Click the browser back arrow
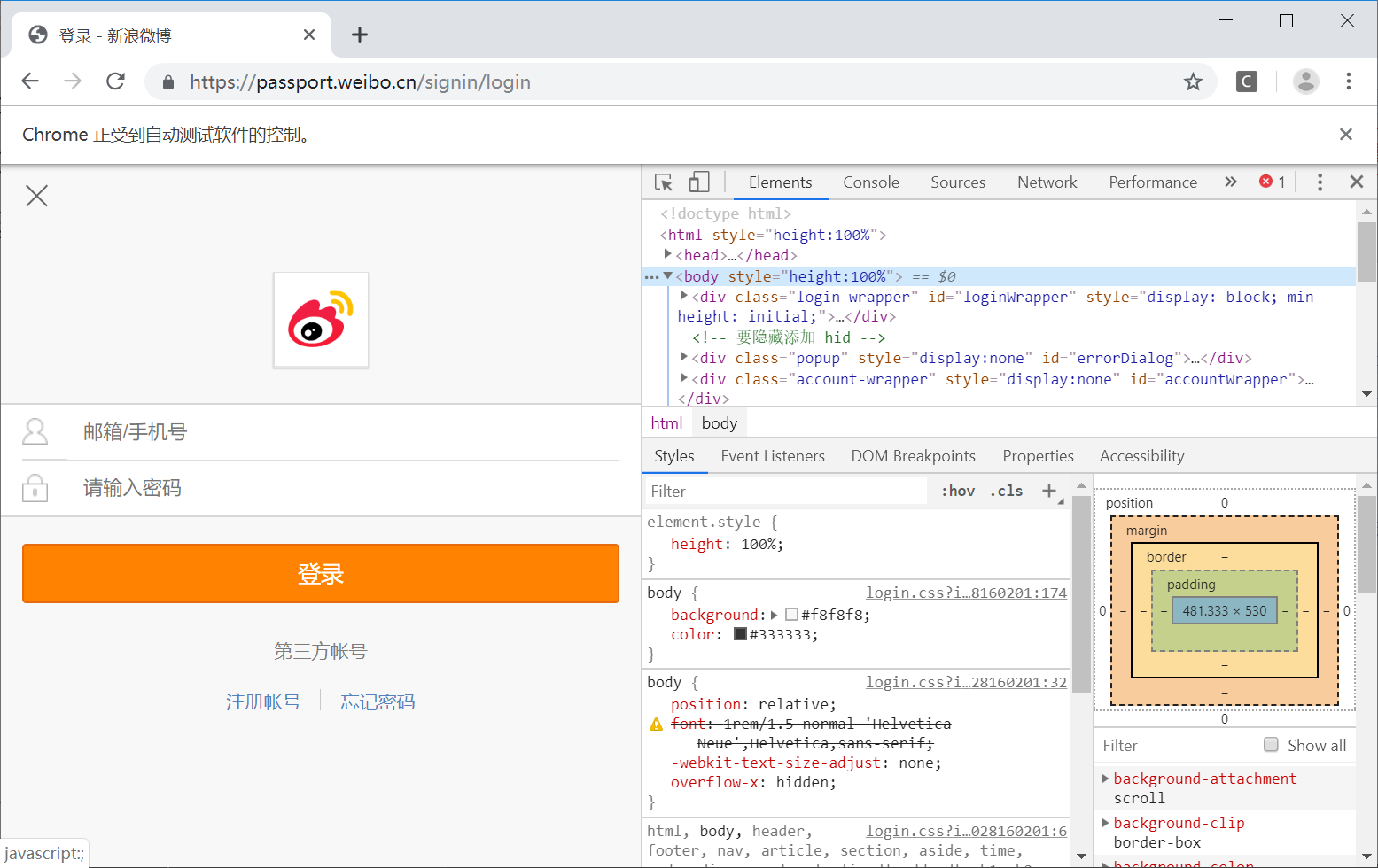This screenshot has height=868, width=1378. click(x=30, y=81)
